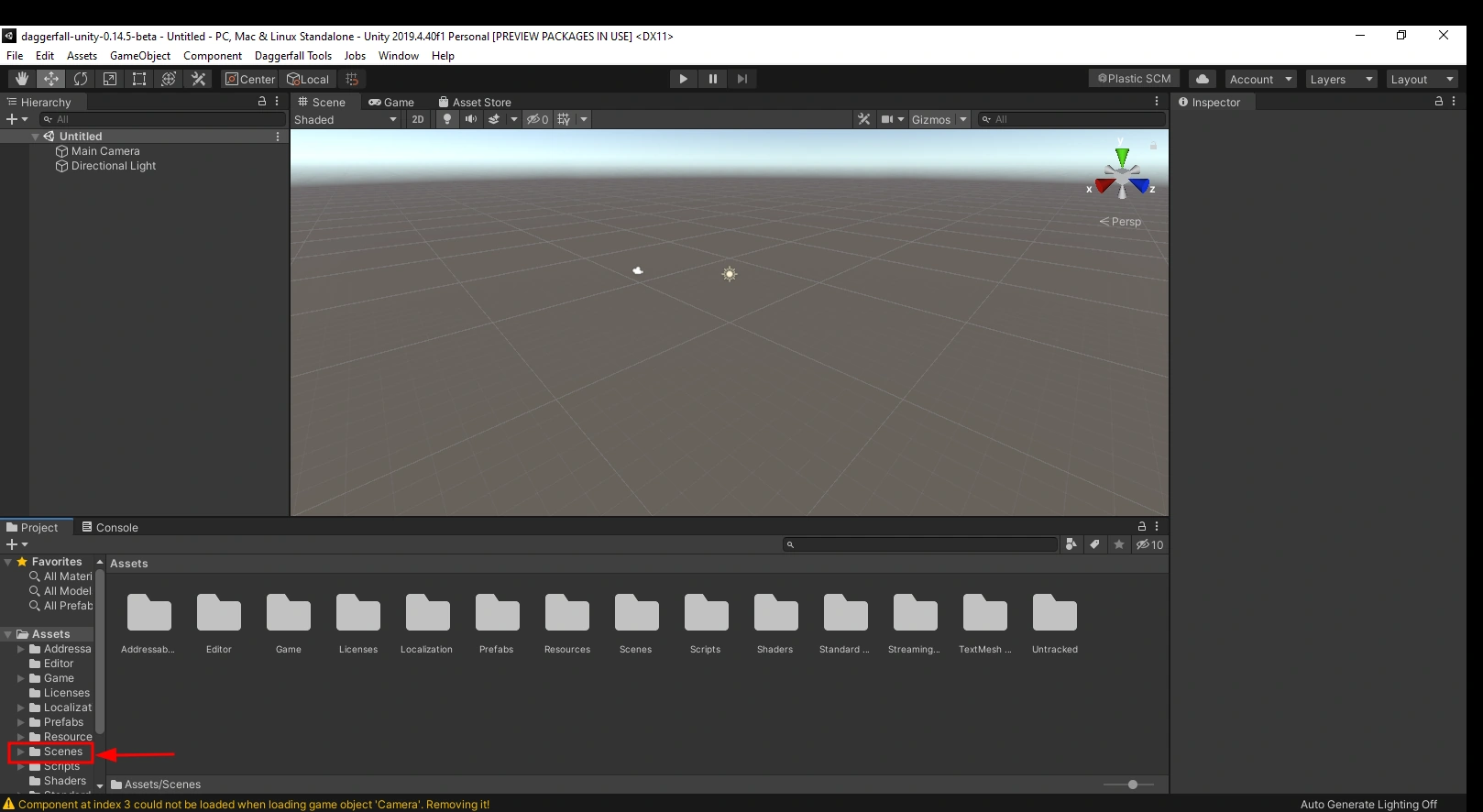Toggle the grid snapping icon in main toolbar
This screenshot has height=812, width=1483.
[353, 79]
